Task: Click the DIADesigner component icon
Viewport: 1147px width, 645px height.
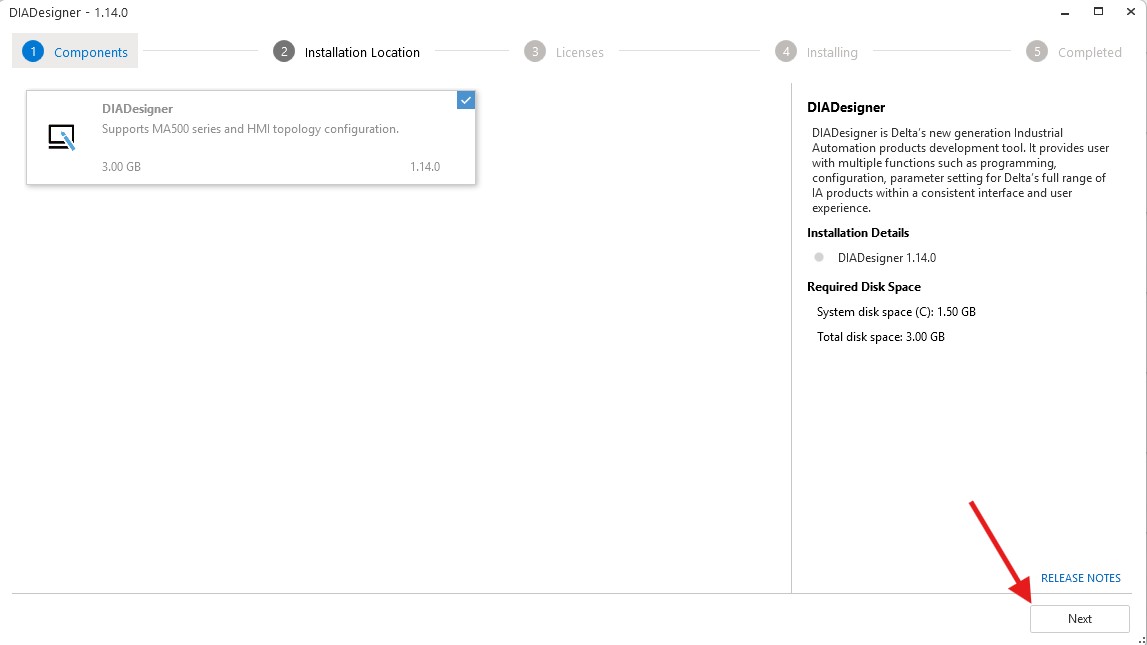Action: click(61, 137)
